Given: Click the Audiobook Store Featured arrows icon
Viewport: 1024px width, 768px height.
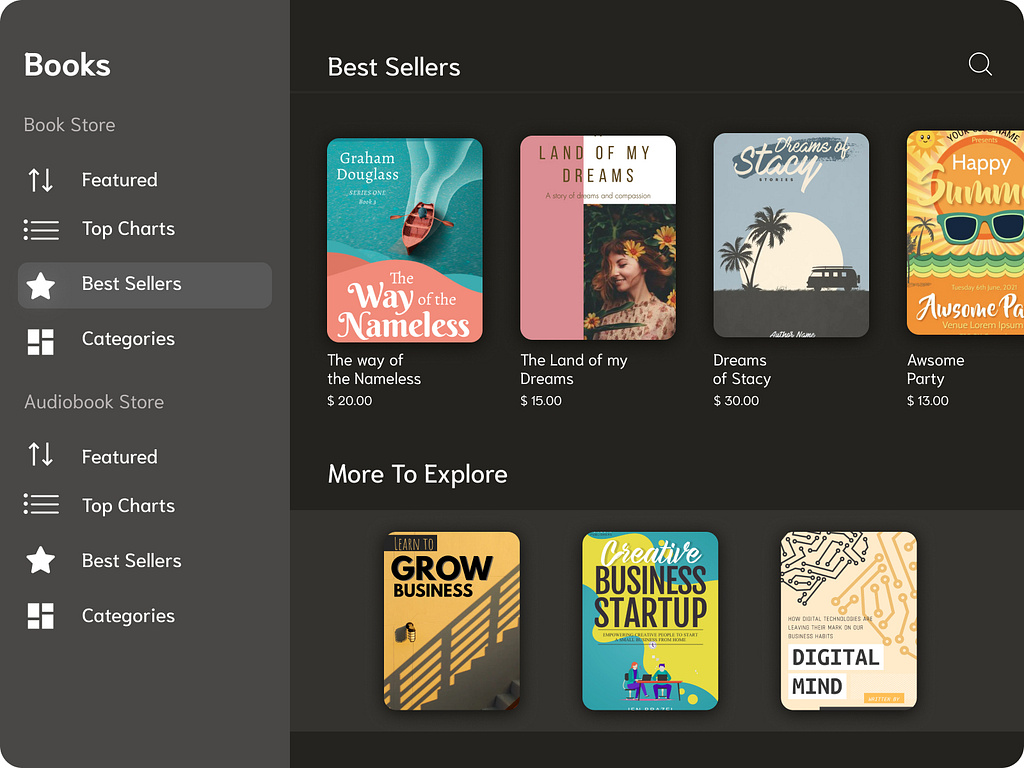Looking at the screenshot, I should [41, 455].
